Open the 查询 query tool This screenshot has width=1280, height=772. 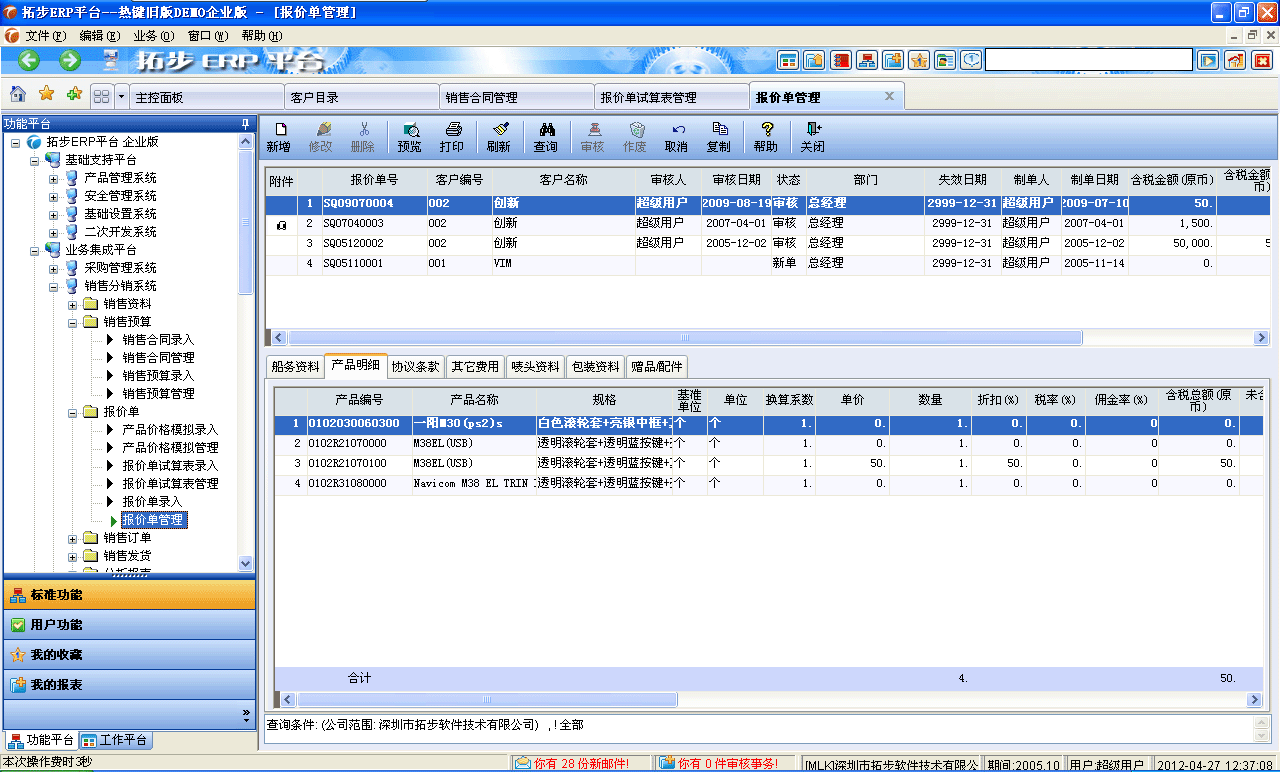click(545, 137)
